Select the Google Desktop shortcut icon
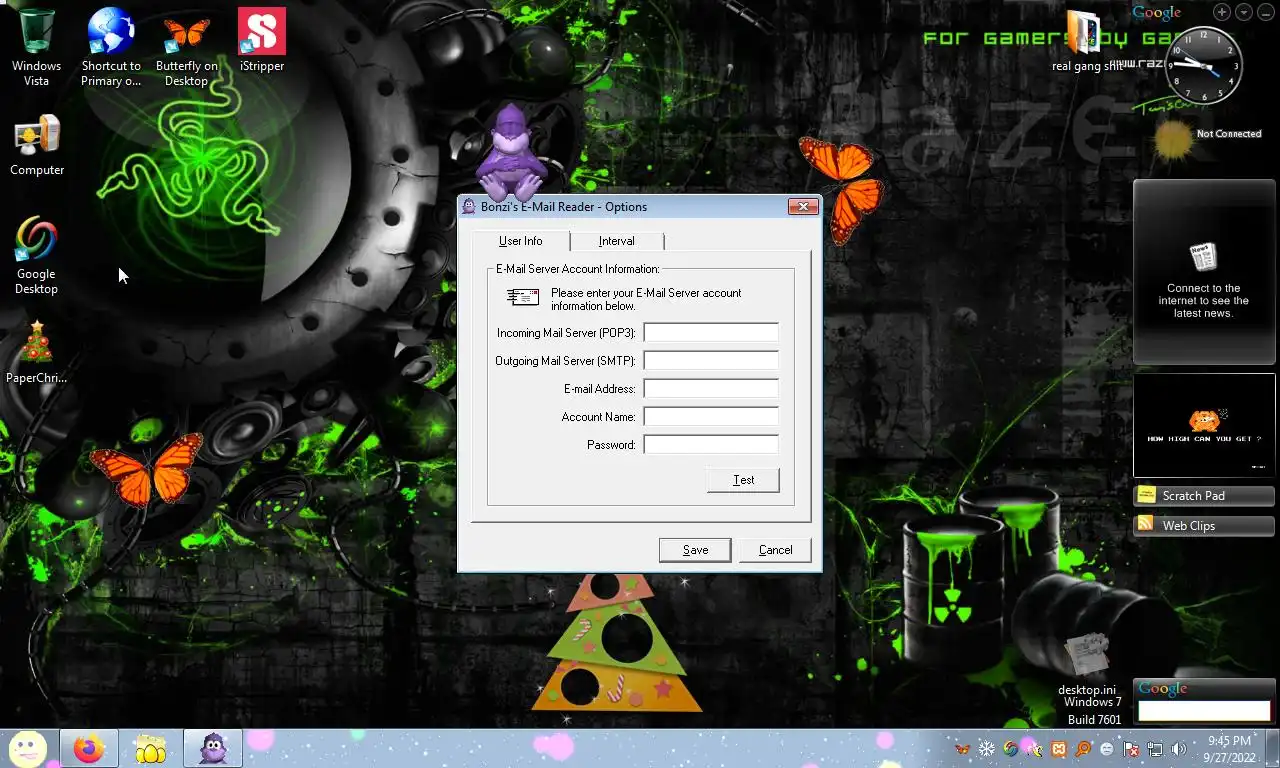This screenshot has width=1280, height=768. [36, 240]
